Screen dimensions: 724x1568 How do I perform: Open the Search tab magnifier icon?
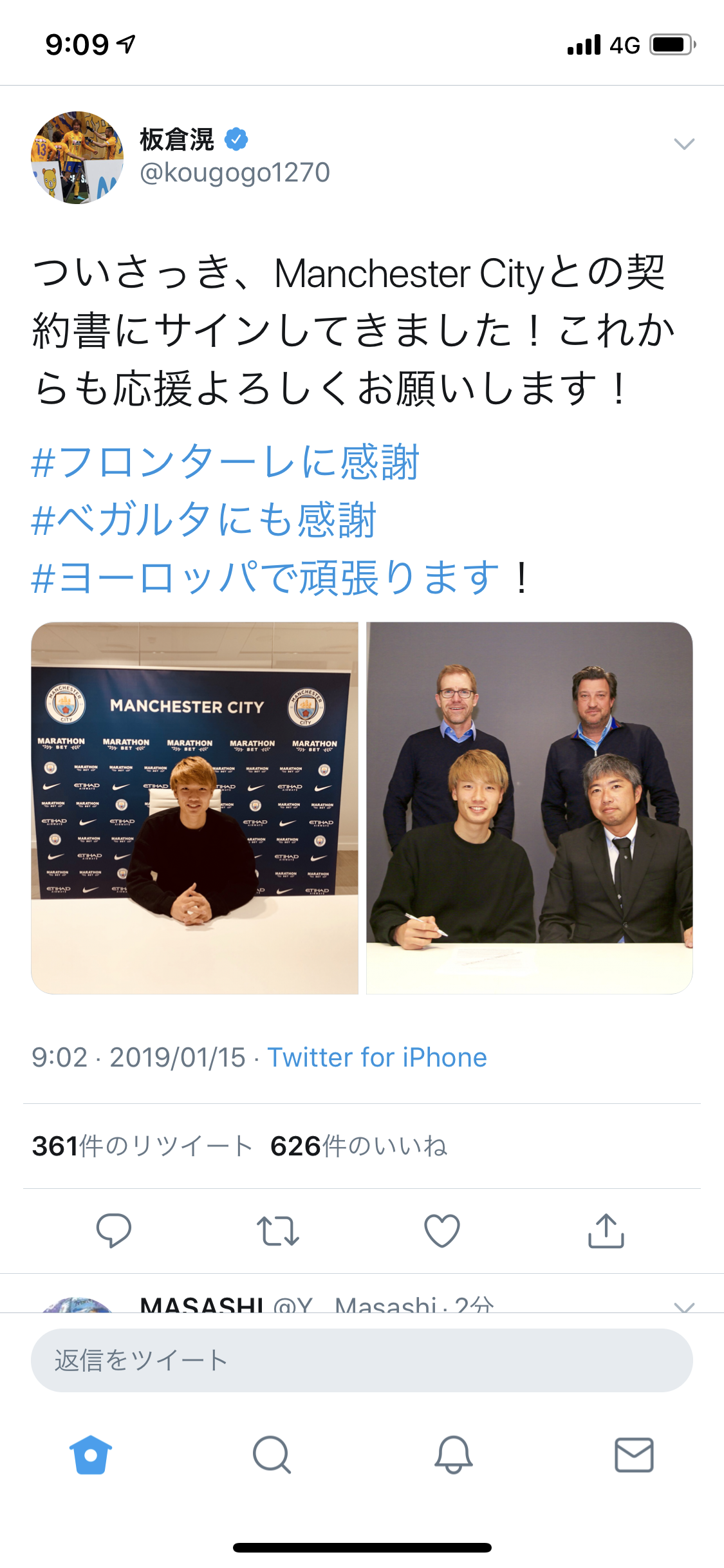click(272, 1455)
